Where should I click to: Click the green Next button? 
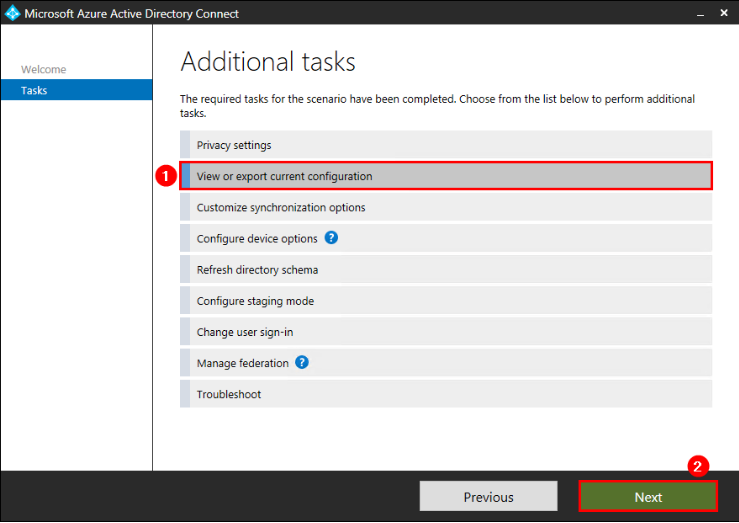click(x=648, y=496)
